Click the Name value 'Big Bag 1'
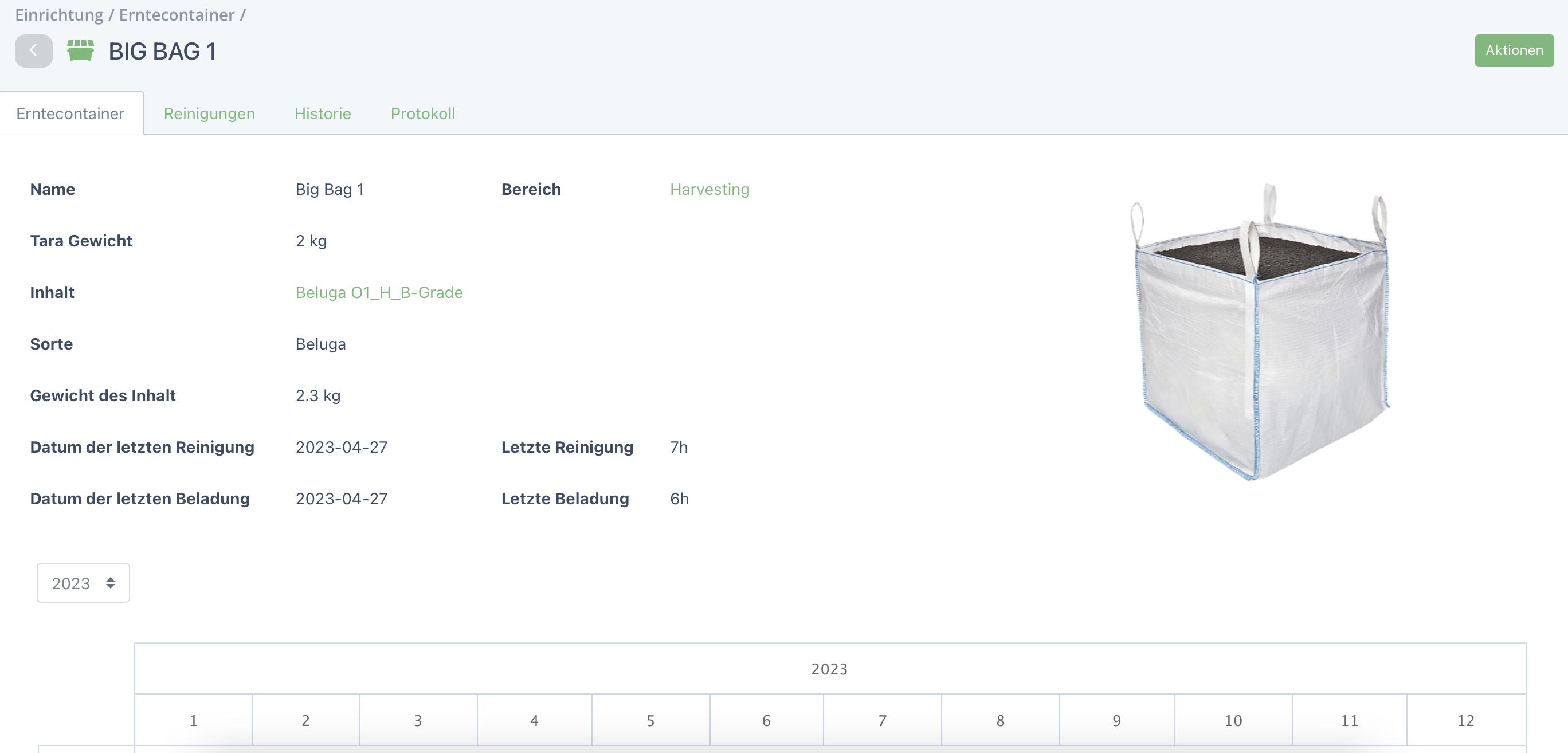The width and height of the screenshot is (1568, 753). [330, 189]
